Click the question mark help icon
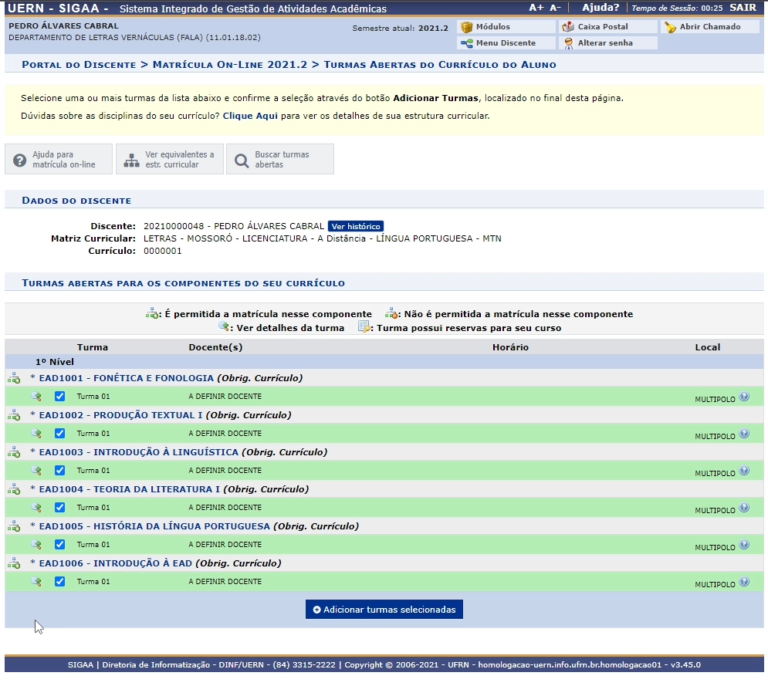The image size is (768, 686). pyautogui.click(x=20, y=160)
